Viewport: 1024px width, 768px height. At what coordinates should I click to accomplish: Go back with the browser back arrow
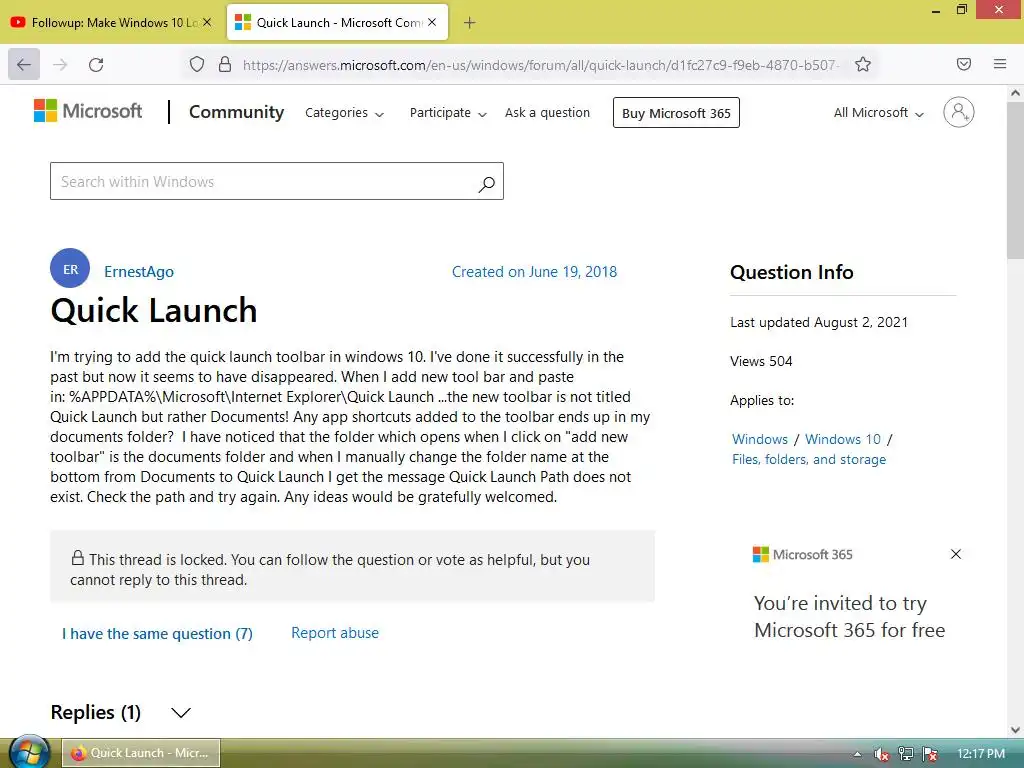pos(24,64)
